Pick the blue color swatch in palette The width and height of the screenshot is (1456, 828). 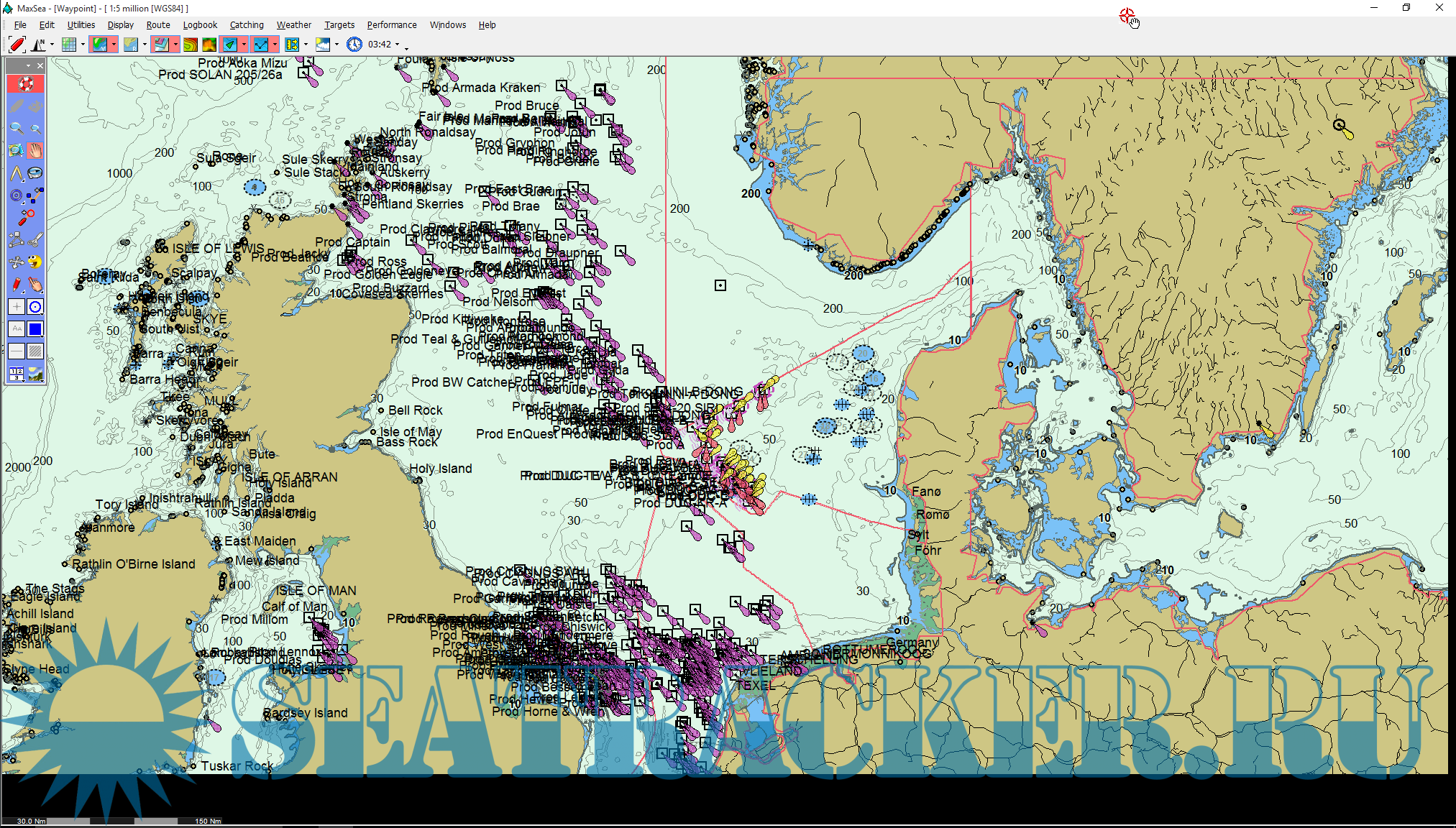click(35, 329)
